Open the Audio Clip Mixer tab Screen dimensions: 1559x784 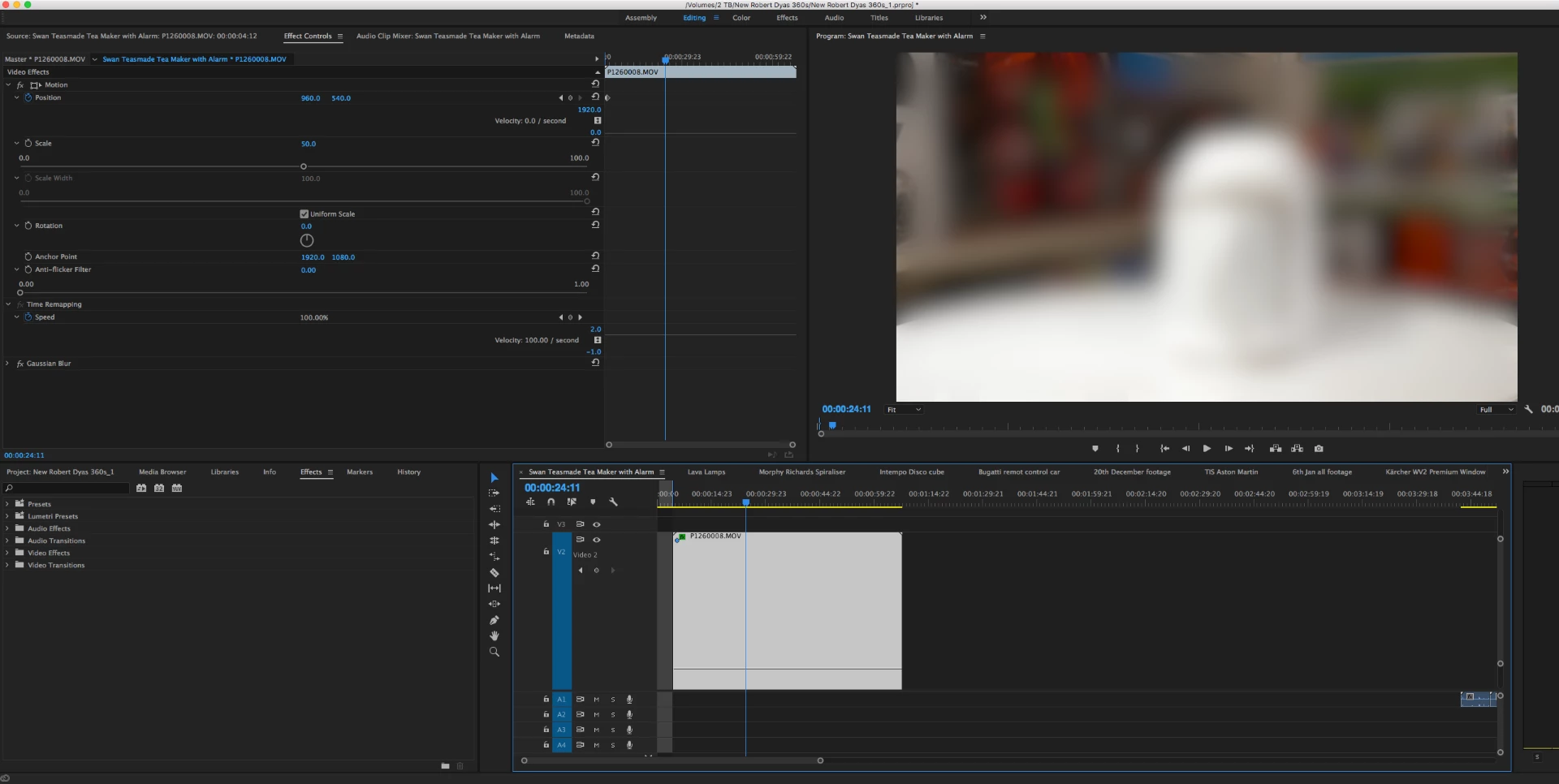pyautogui.click(x=447, y=36)
